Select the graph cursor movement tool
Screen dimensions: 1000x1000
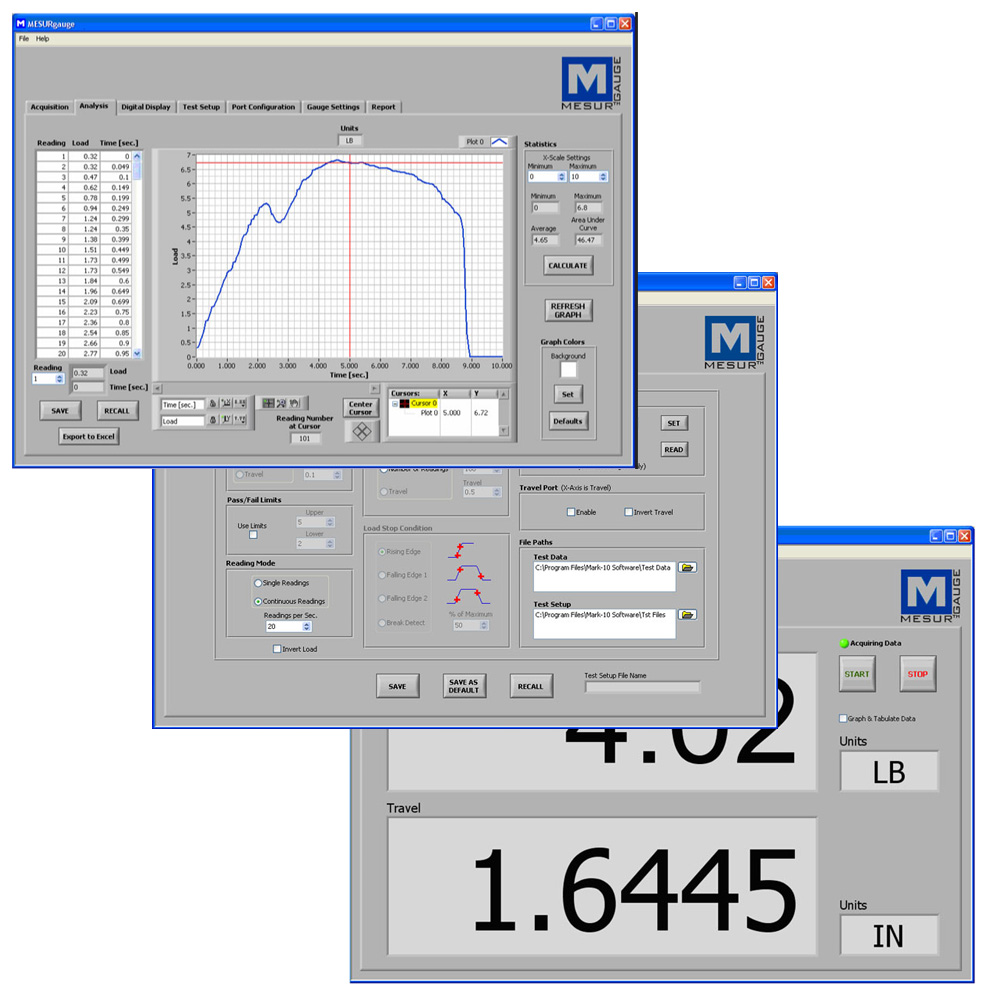point(268,403)
